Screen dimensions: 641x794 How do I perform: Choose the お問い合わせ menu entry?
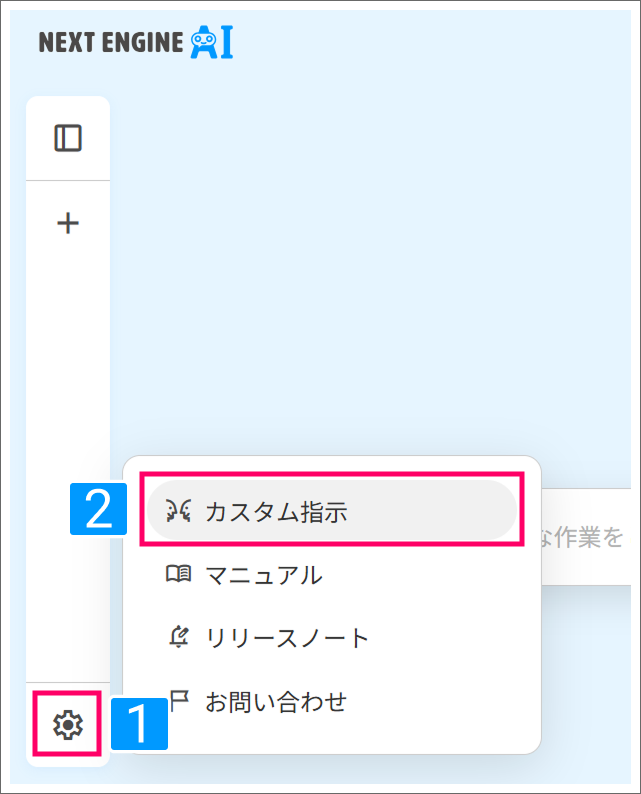click(276, 701)
